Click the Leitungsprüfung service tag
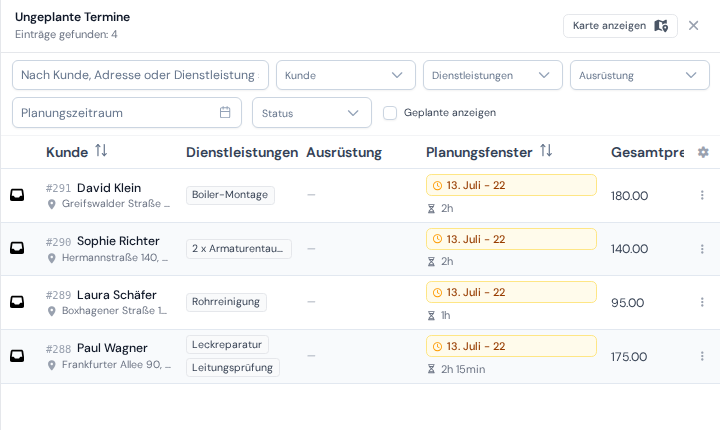The width and height of the screenshot is (720, 430). (233, 368)
